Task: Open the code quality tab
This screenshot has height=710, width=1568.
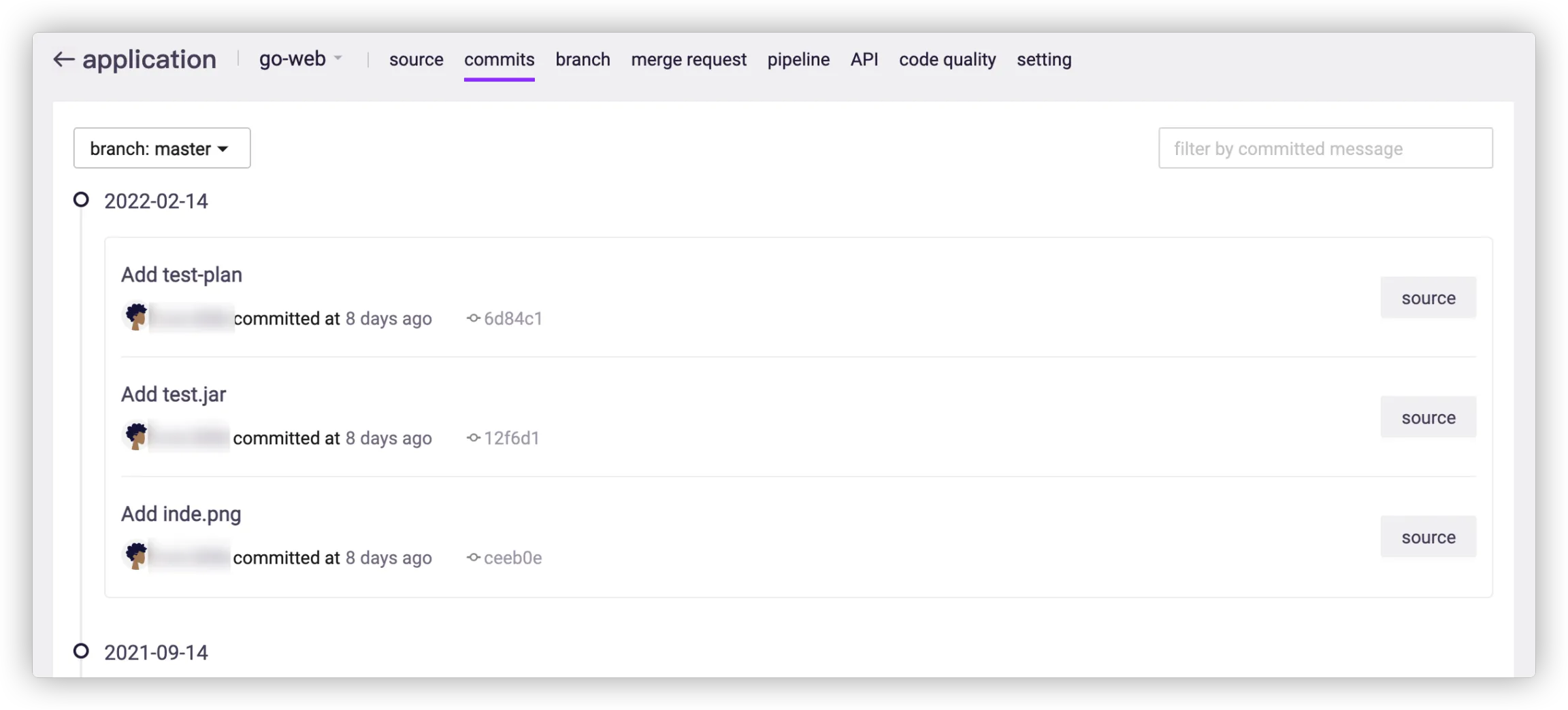Action: click(947, 60)
